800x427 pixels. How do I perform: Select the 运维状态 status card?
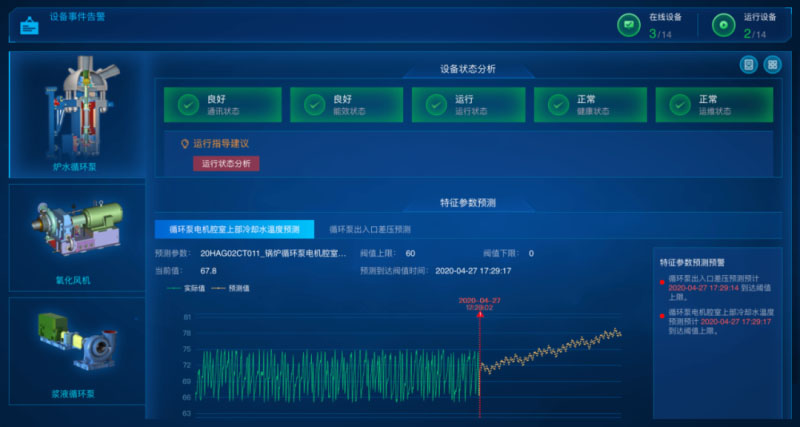pyautogui.click(x=713, y=104)
